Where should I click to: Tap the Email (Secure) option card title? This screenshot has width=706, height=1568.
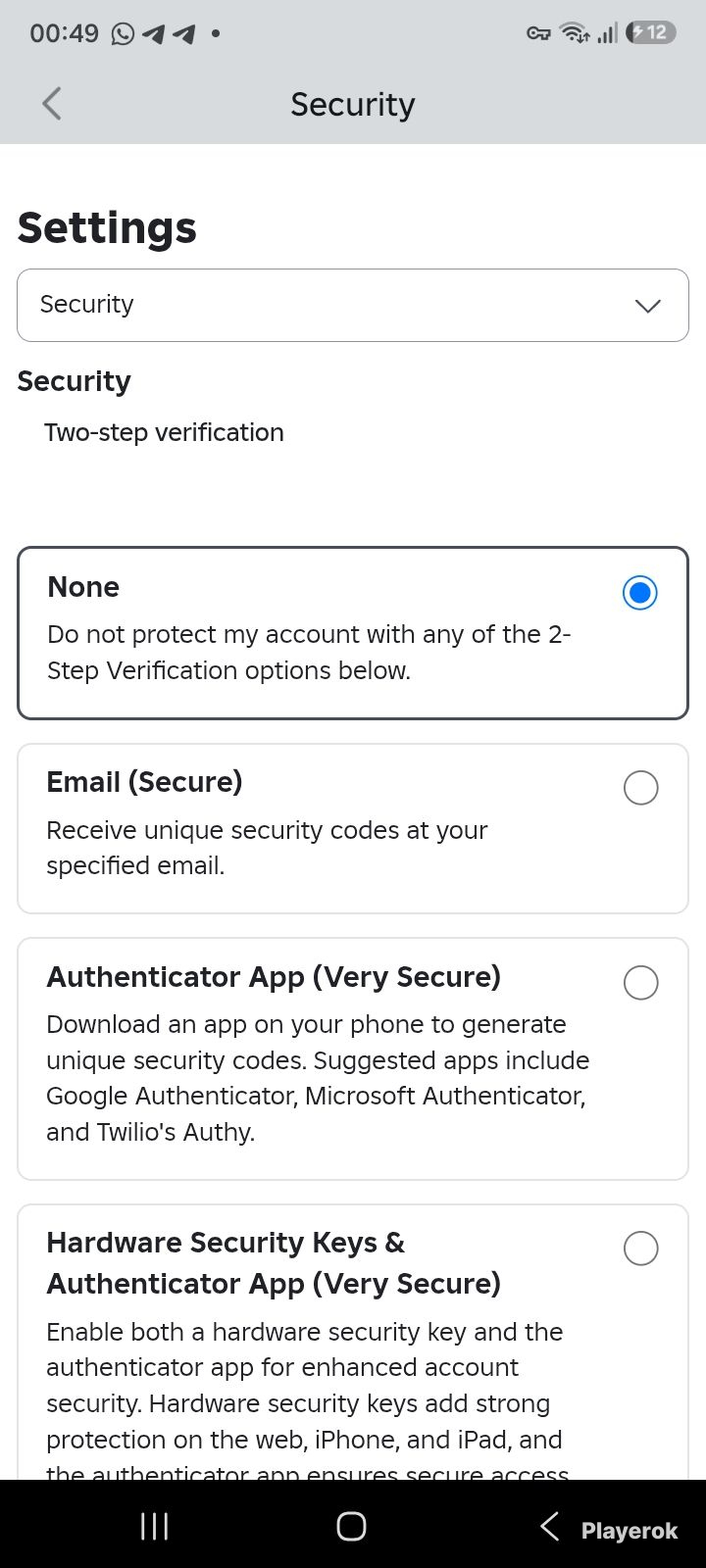tap(144, 782)
